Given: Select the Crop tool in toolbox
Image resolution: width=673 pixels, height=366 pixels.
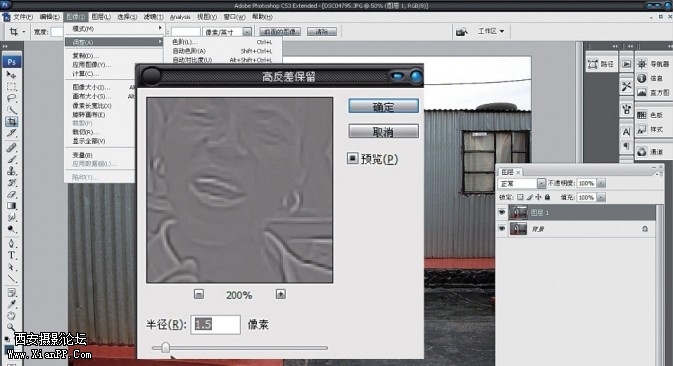Looking at the screenshot, I should tap(12, 122).
